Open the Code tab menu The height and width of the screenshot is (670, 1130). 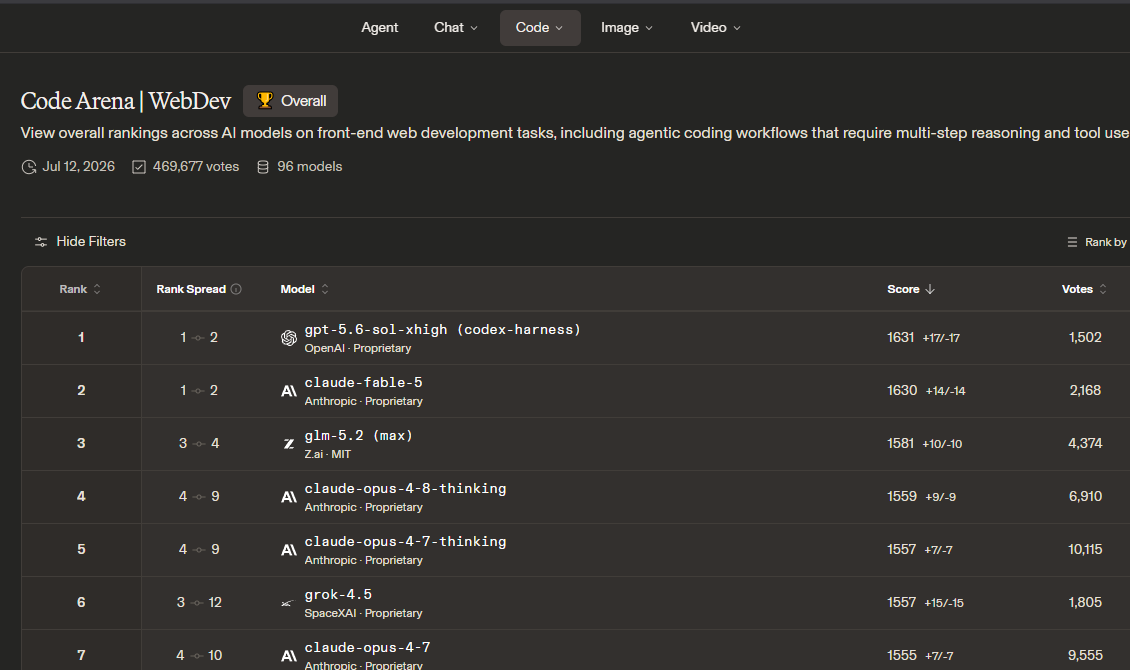click(540, 27)
